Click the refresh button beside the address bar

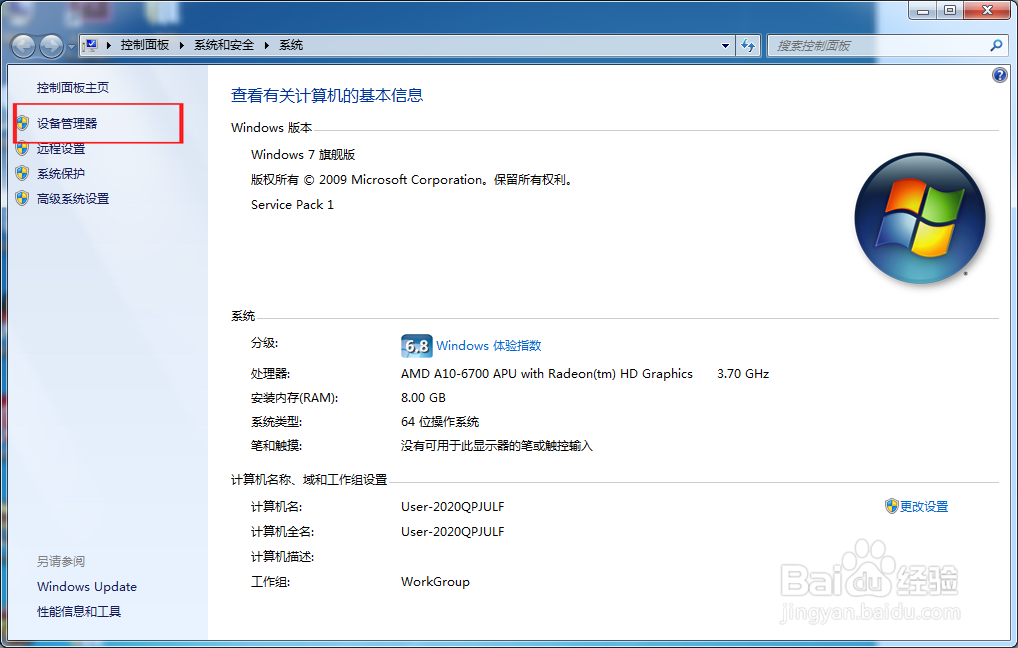pos(748,45)
